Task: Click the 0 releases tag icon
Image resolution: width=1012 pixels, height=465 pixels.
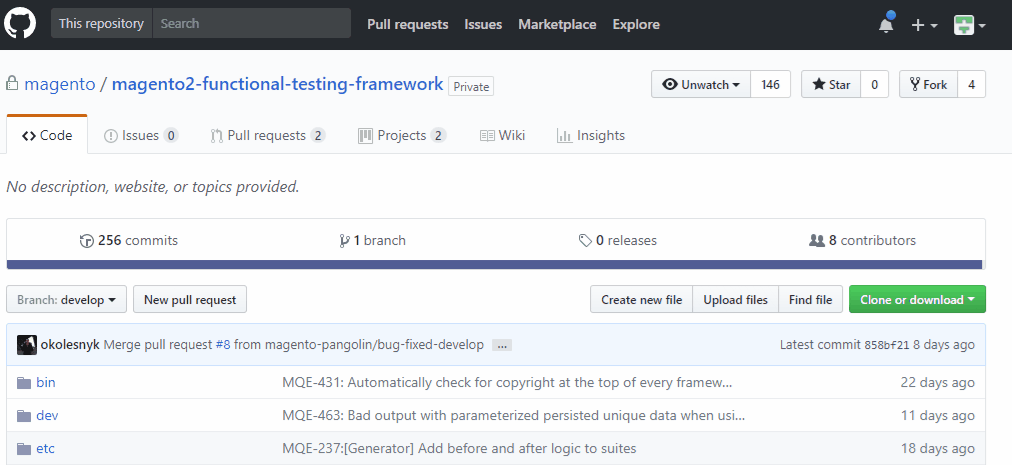Action: coord(585,240)
